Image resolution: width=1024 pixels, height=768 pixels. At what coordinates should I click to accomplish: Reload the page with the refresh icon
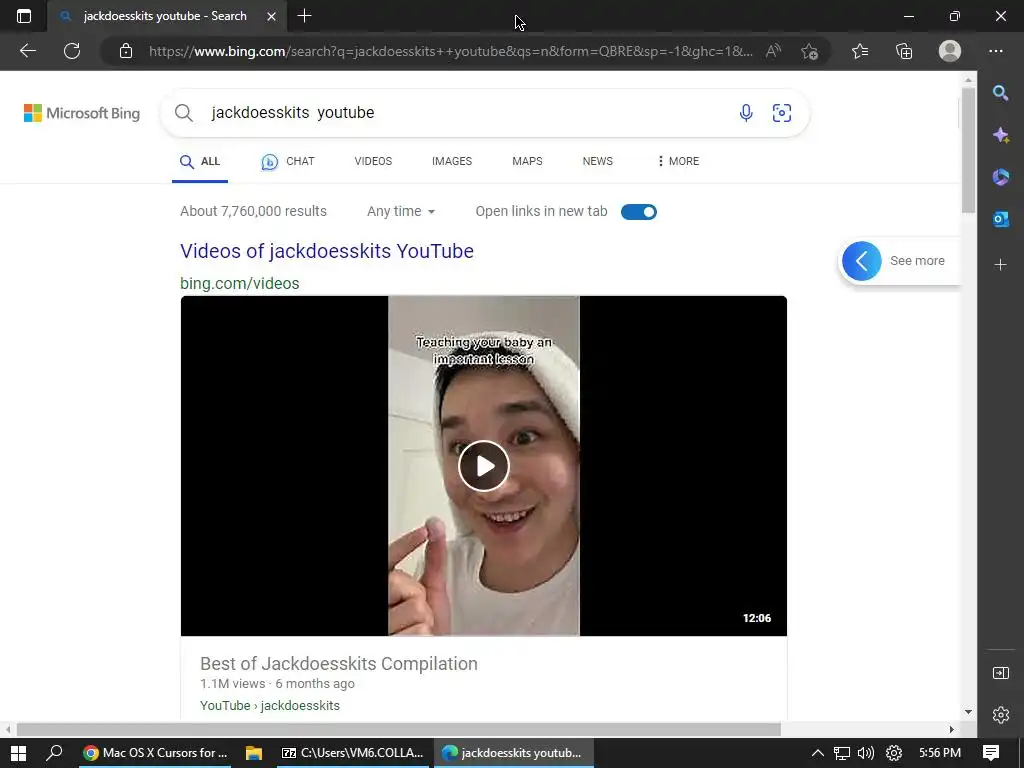[x=72, y=51]
